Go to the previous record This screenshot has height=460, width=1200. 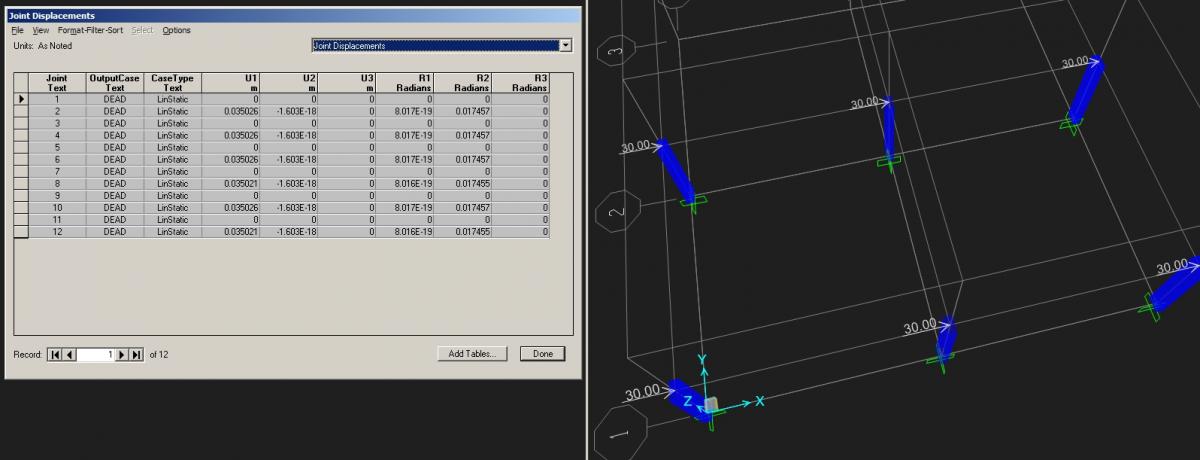tap(70, 355)
